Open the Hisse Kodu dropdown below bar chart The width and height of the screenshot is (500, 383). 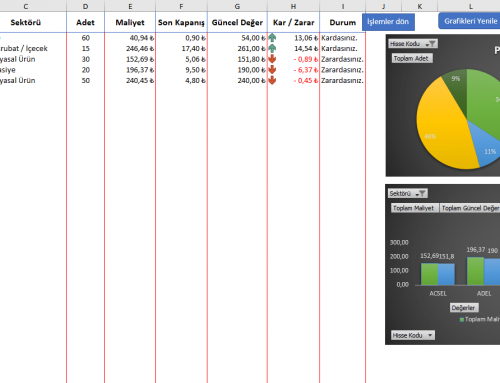click(x=413, y=335)
